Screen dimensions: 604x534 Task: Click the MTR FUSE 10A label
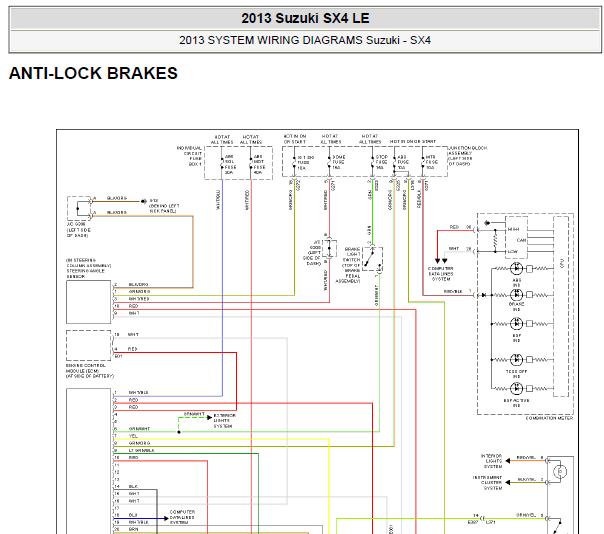click(431, 162)
